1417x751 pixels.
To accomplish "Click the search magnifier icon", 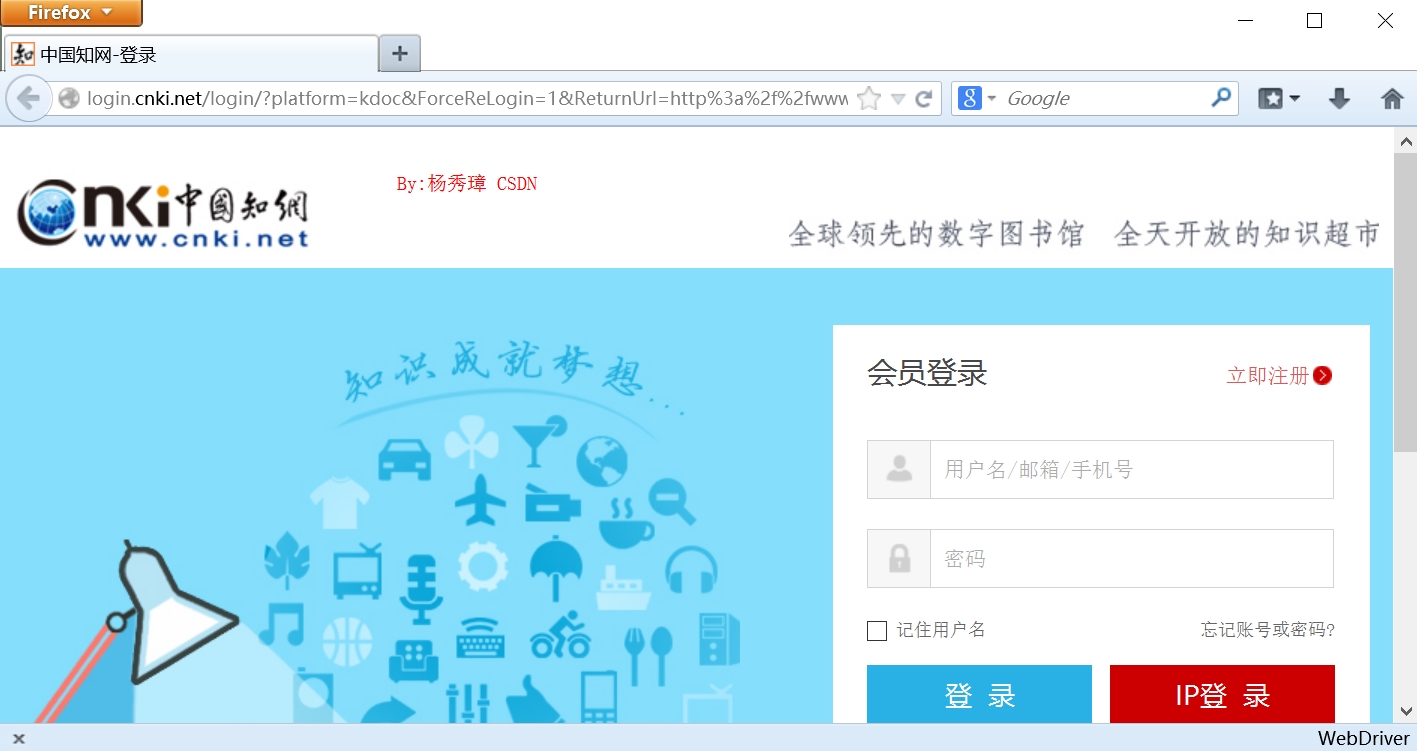I will (x=1221, y=98).
